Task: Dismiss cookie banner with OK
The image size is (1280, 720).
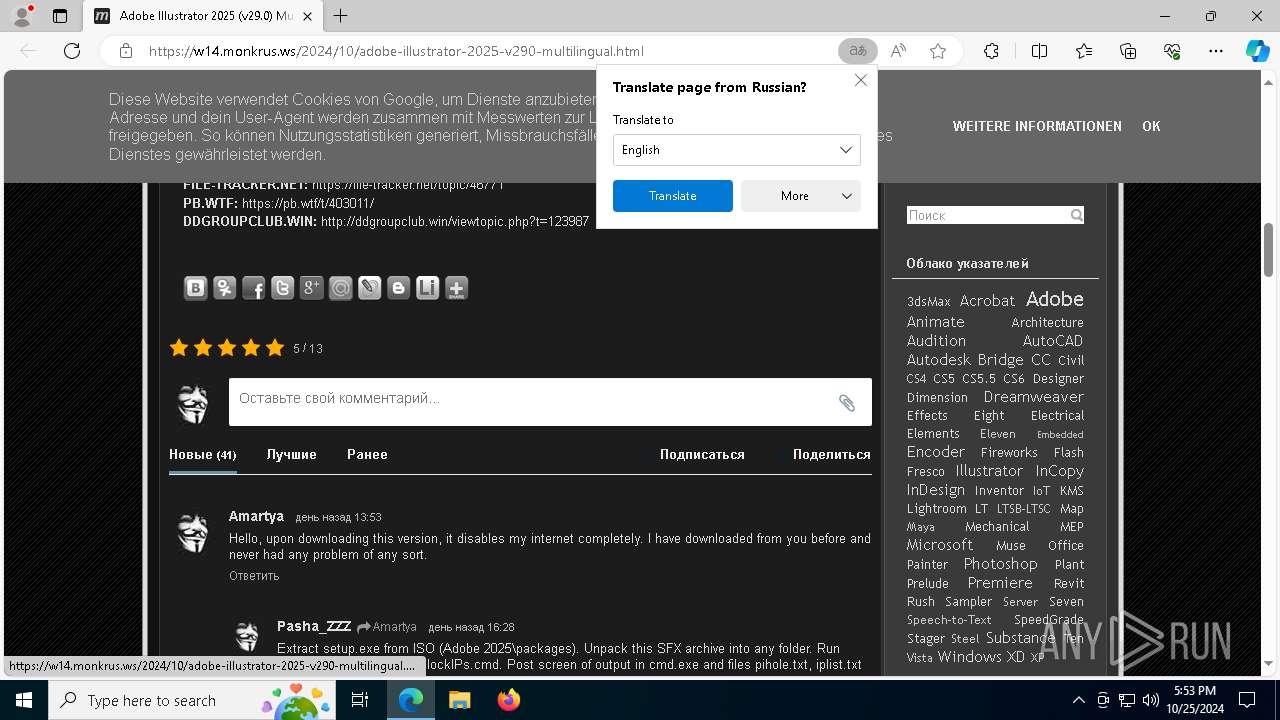Action: click(x=1151, y=126)
